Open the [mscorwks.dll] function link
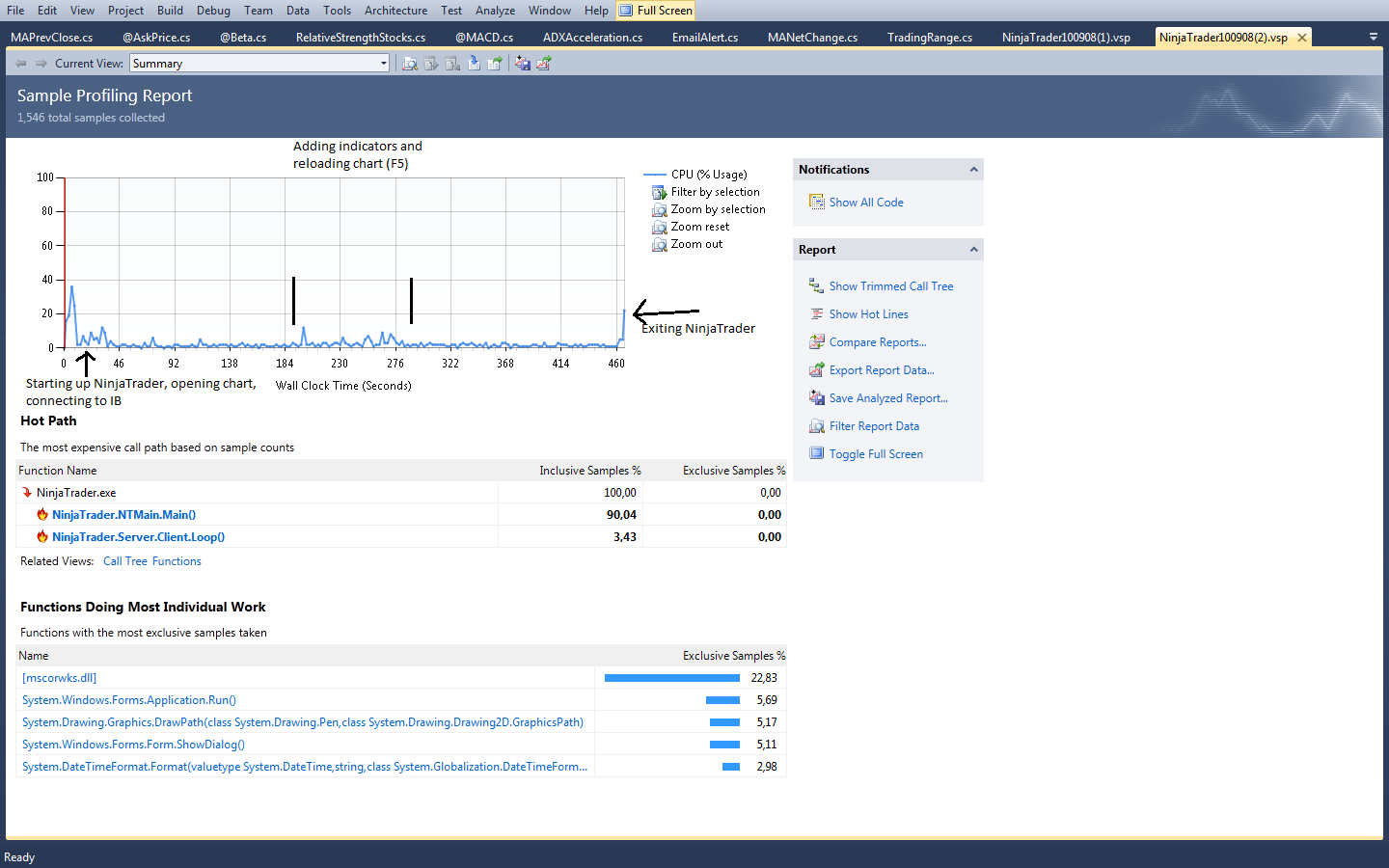This screenshot has height=868, width=1389. pyautogui.click(x=59, y=678)
